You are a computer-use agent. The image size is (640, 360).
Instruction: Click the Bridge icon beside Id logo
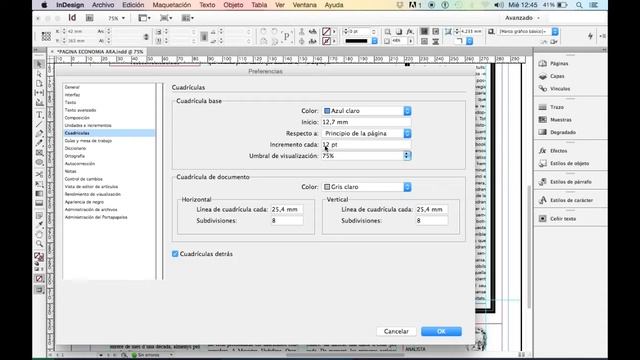[x=90, y=18]
